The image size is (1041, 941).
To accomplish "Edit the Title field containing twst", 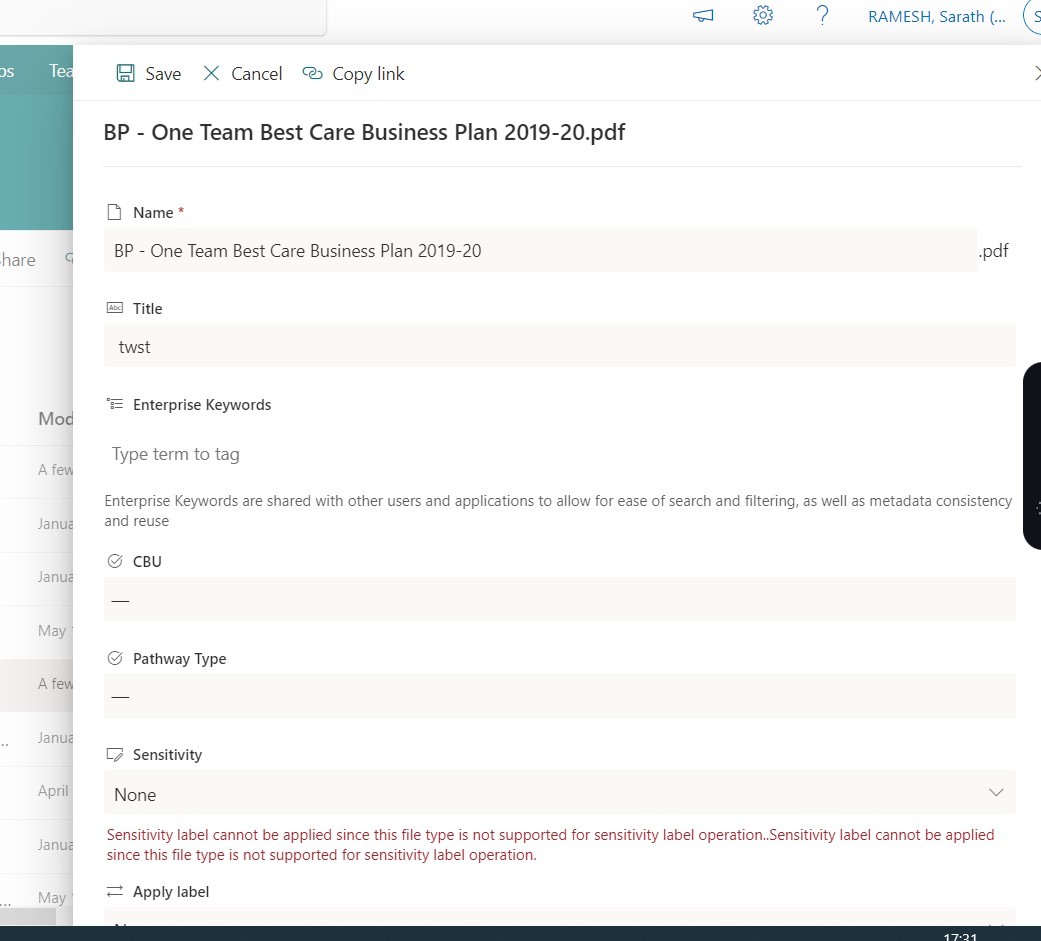I will coord(560,346).
